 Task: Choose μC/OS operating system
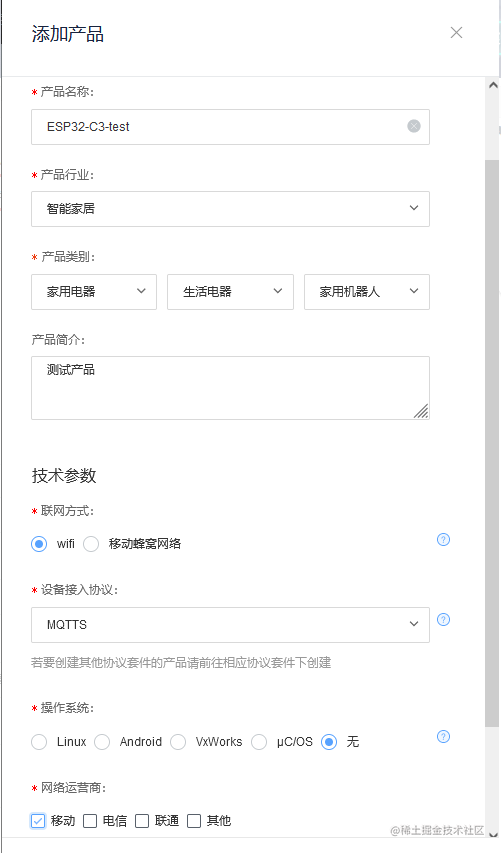[x=259, y=742]
